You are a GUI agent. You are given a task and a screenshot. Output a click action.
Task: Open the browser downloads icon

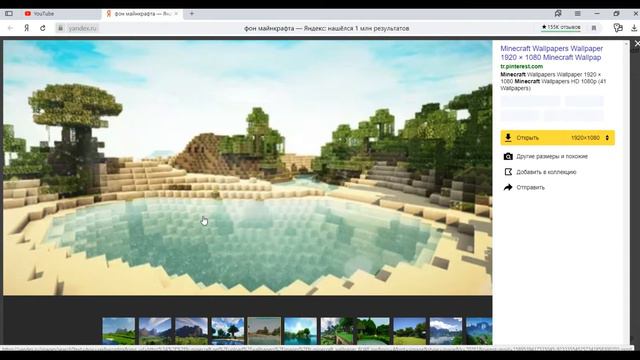(633, 28)
